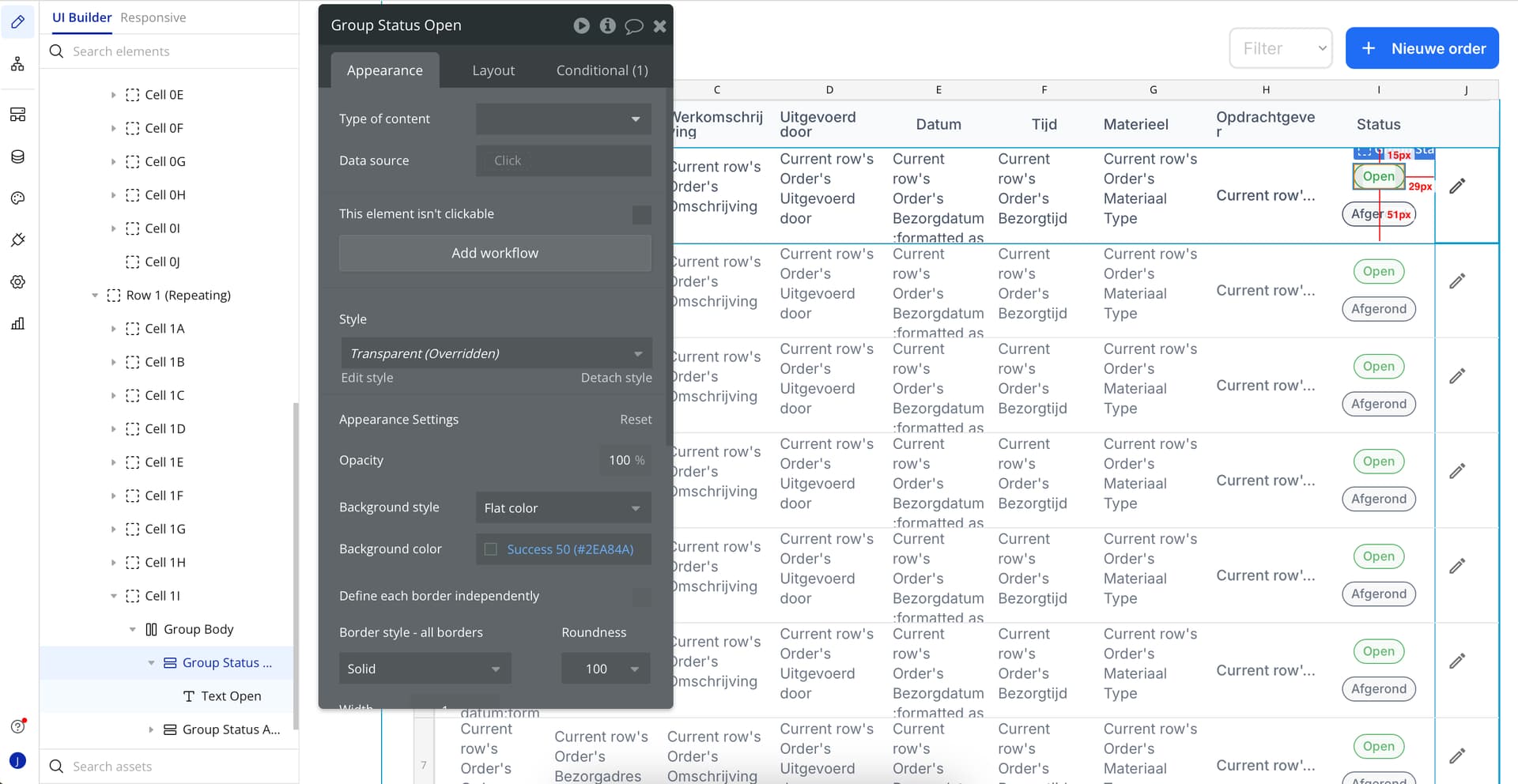
Task: Click the info icon on Group Status Open
Action: click(x=608, y=25)
